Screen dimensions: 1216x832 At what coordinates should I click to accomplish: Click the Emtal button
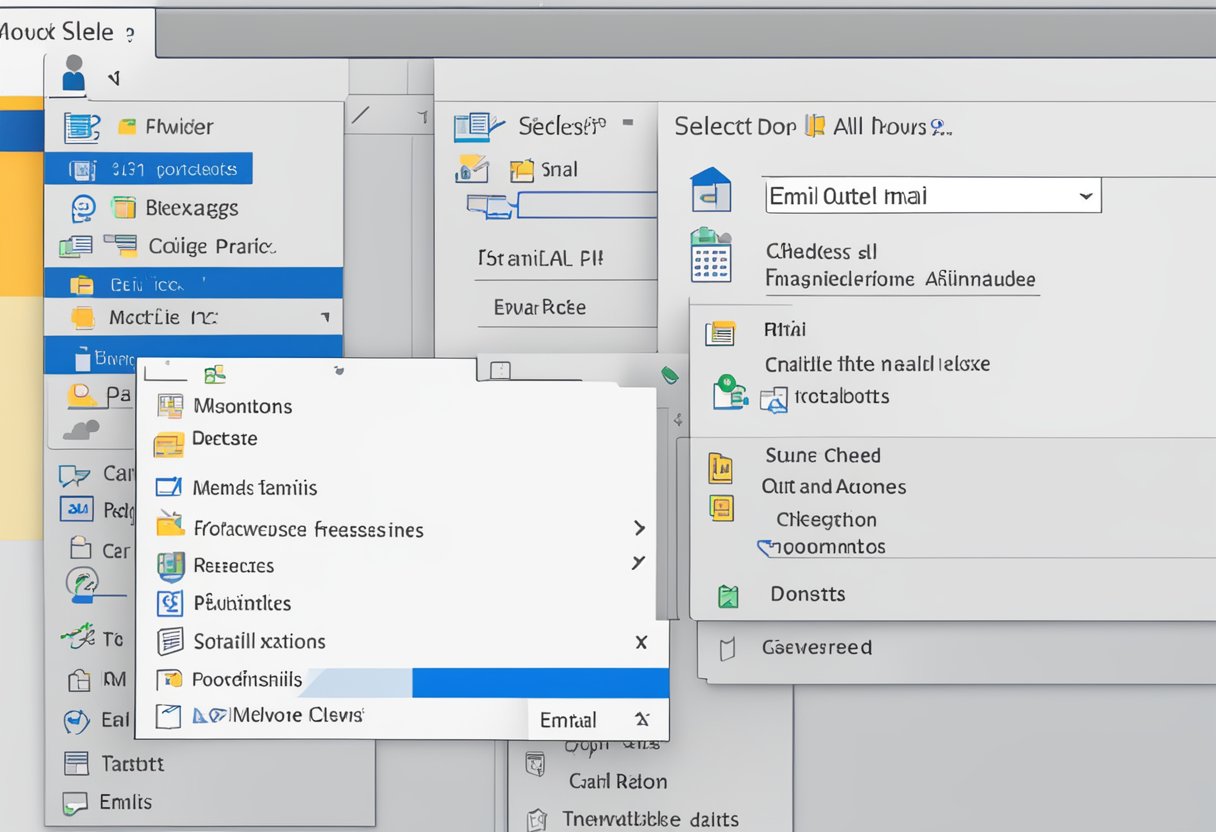point(568,720)
